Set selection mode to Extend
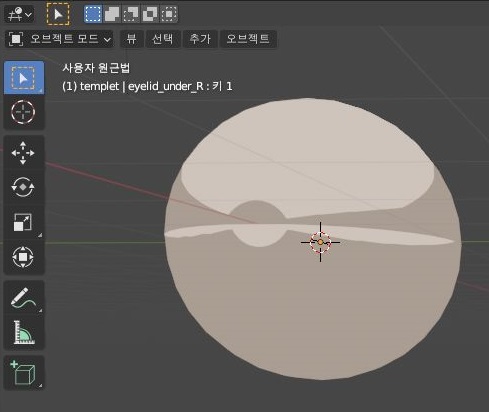489x412 pixels. [x=112, y=14]
